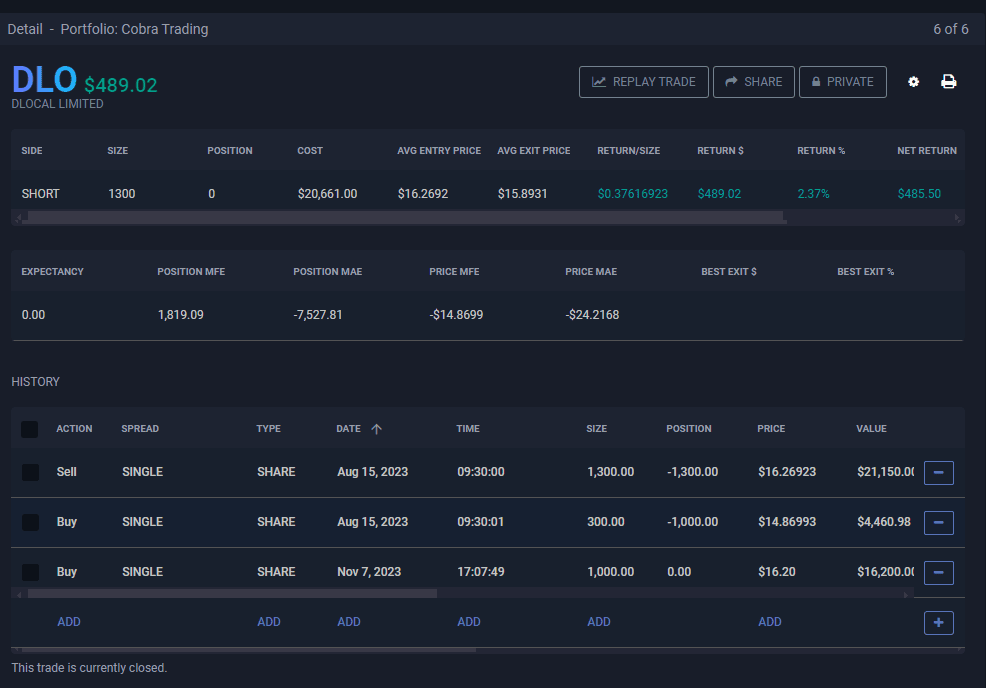Delete the Aug 15 Buy row via minus
The image size is (986, 688).
[938, 522]
